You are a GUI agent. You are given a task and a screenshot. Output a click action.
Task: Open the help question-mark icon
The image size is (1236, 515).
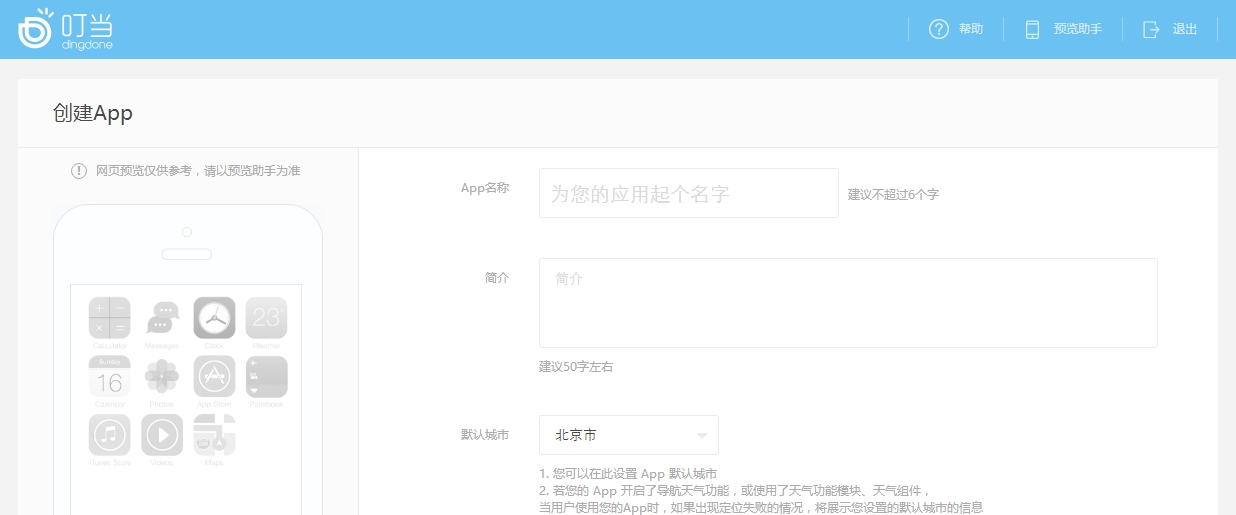click(x=938, y=29)
